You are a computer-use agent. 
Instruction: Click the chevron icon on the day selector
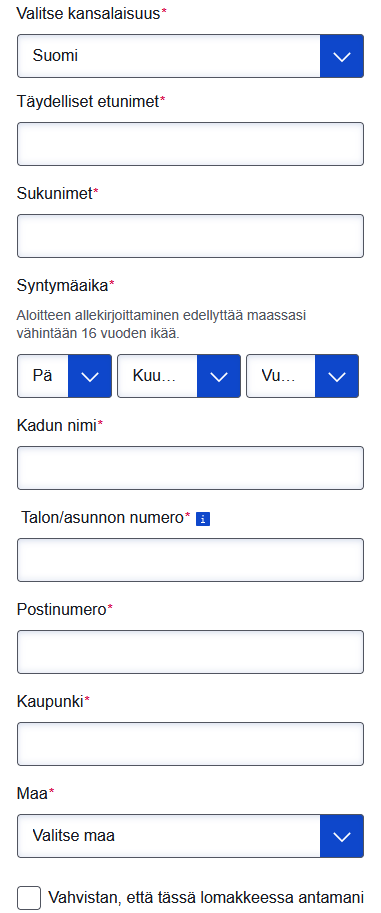[90, 376]
